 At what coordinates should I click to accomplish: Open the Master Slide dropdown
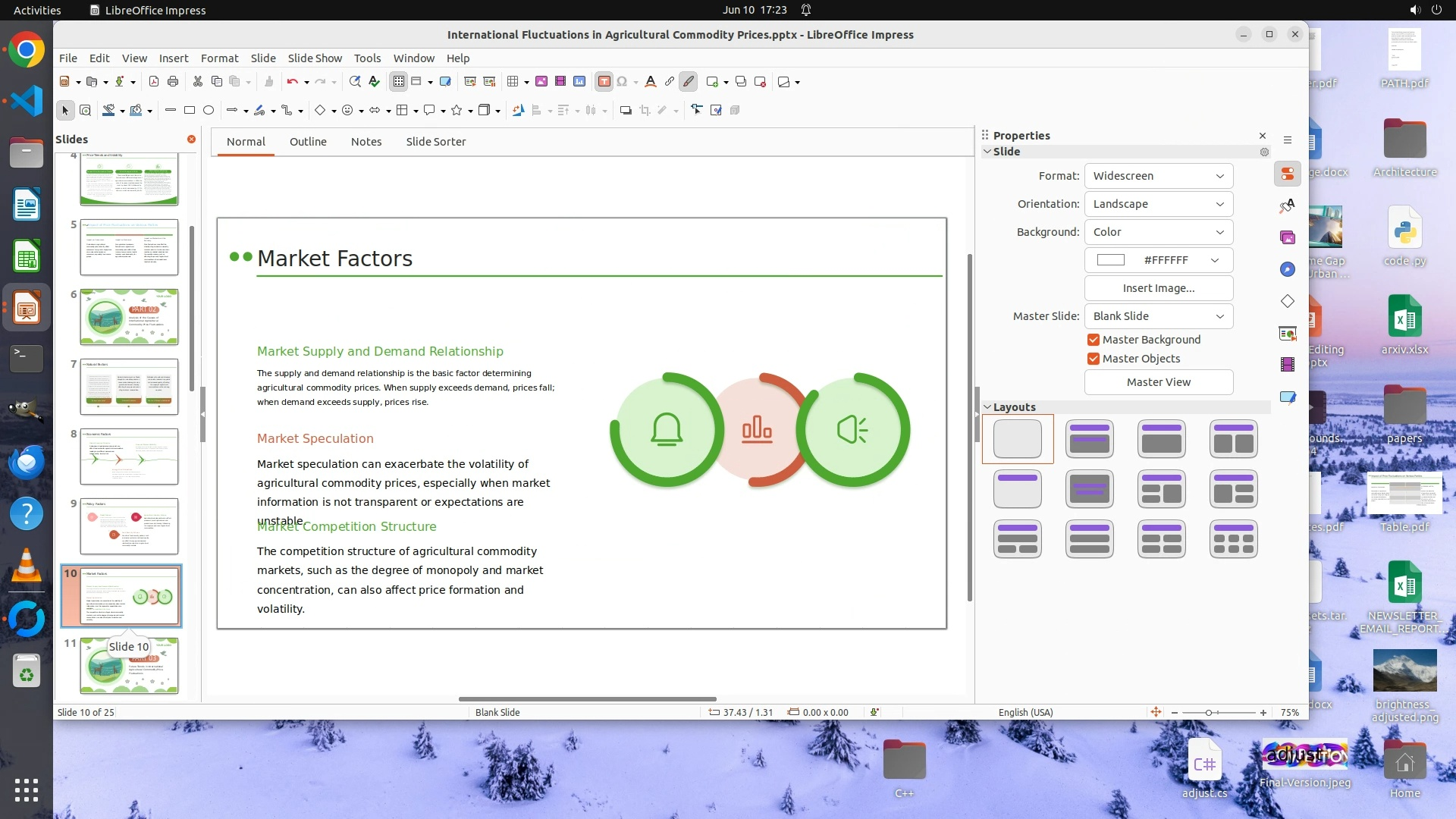pyautogui.click(x=1158, y=316)
